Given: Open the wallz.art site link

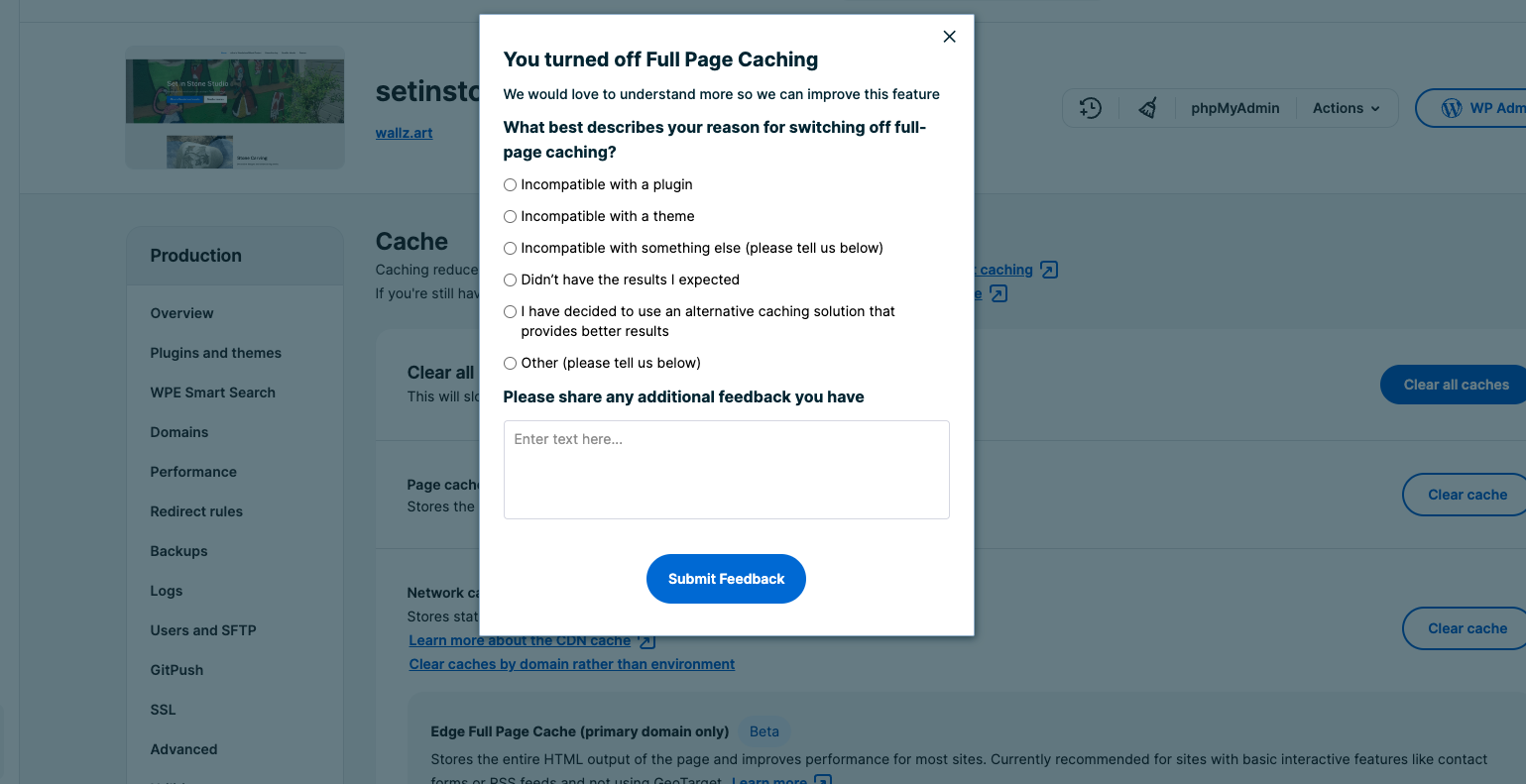Looking at the screenshot, I should [x=404, y=132].
